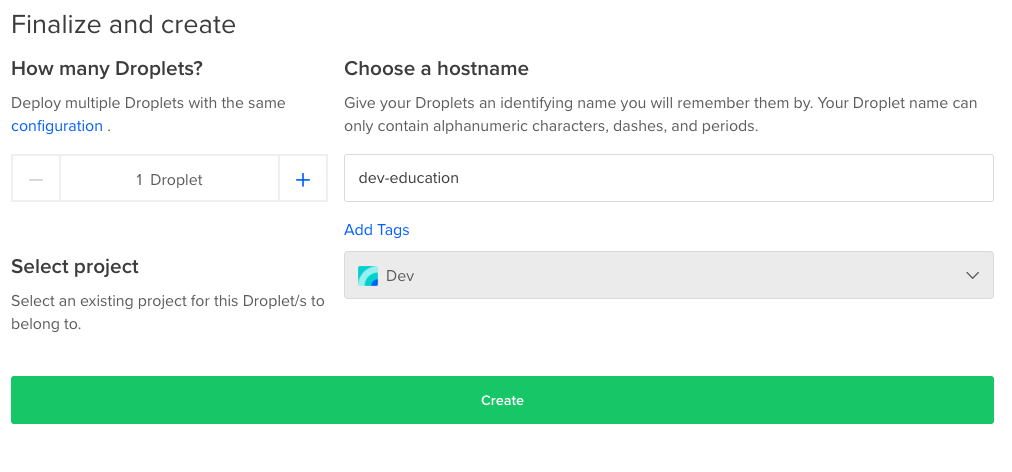
Task: Click the "Choose a hostname" heading
Action: [x=436, y=69]
